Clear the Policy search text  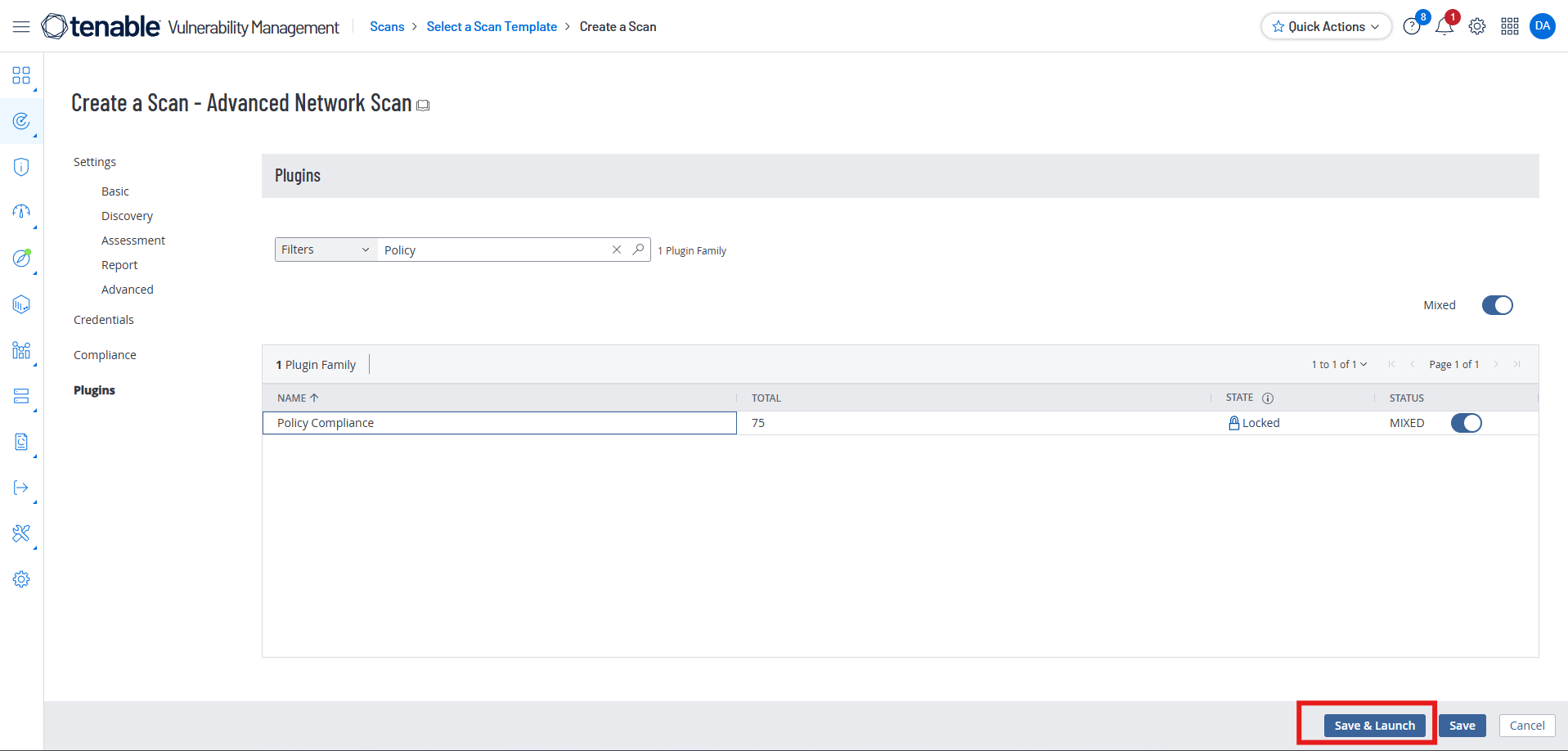click(x=617, y=250)
